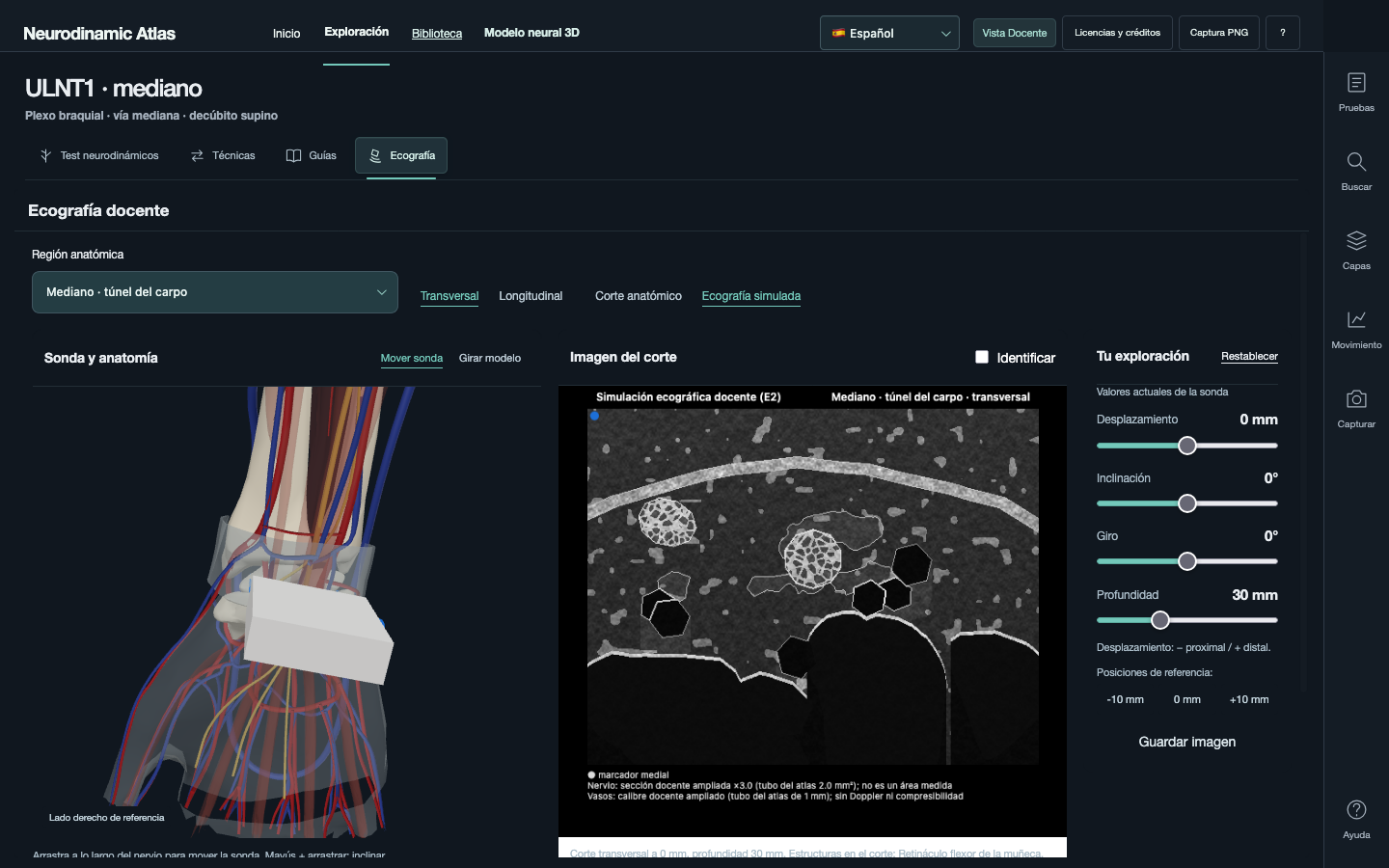Click the Restablecer link
The height and width of the screenshot is (868, 1389).
click(x=1249, y=357)
